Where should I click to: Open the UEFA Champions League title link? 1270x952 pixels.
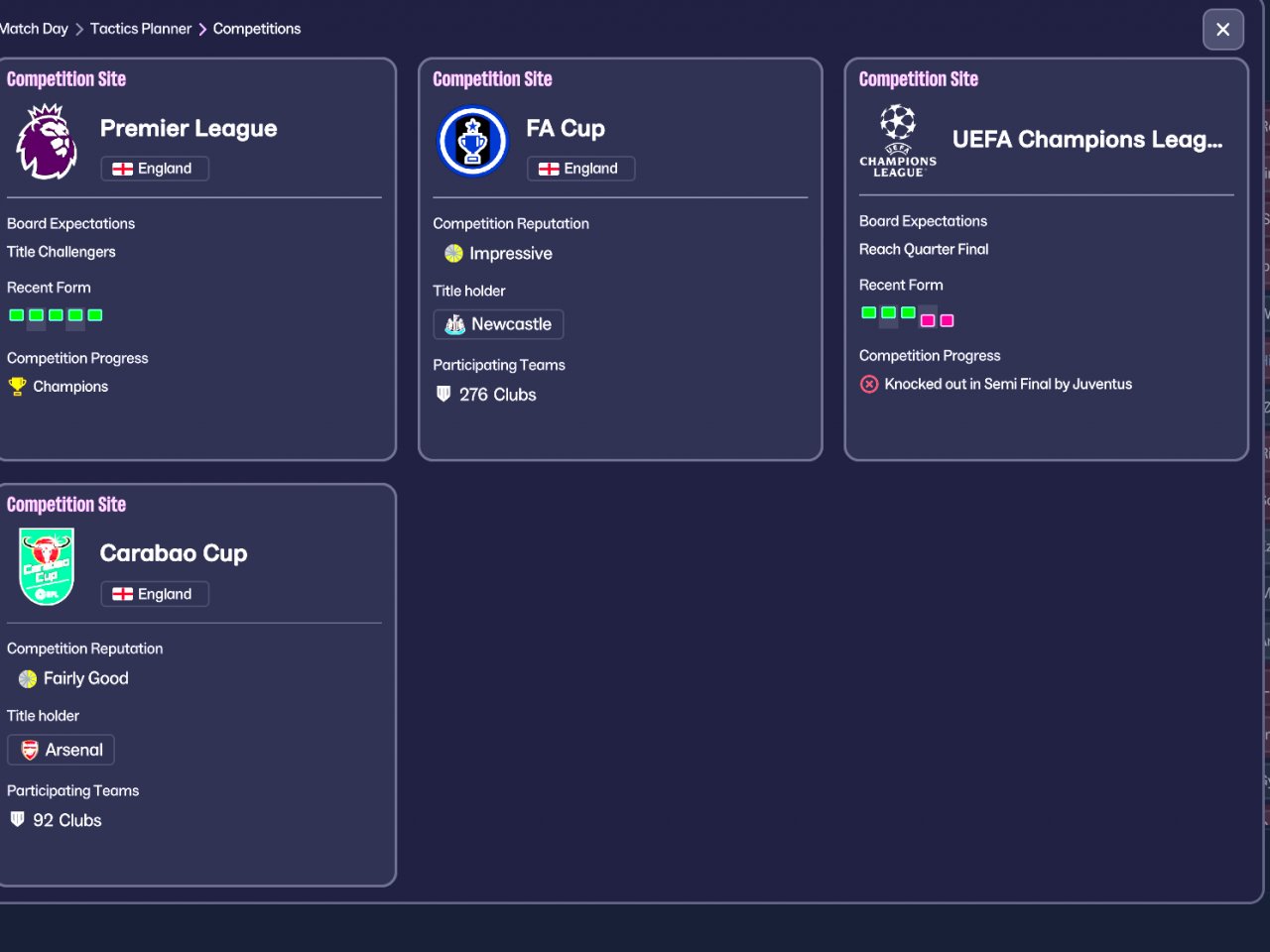click(x=1087, y=139)
